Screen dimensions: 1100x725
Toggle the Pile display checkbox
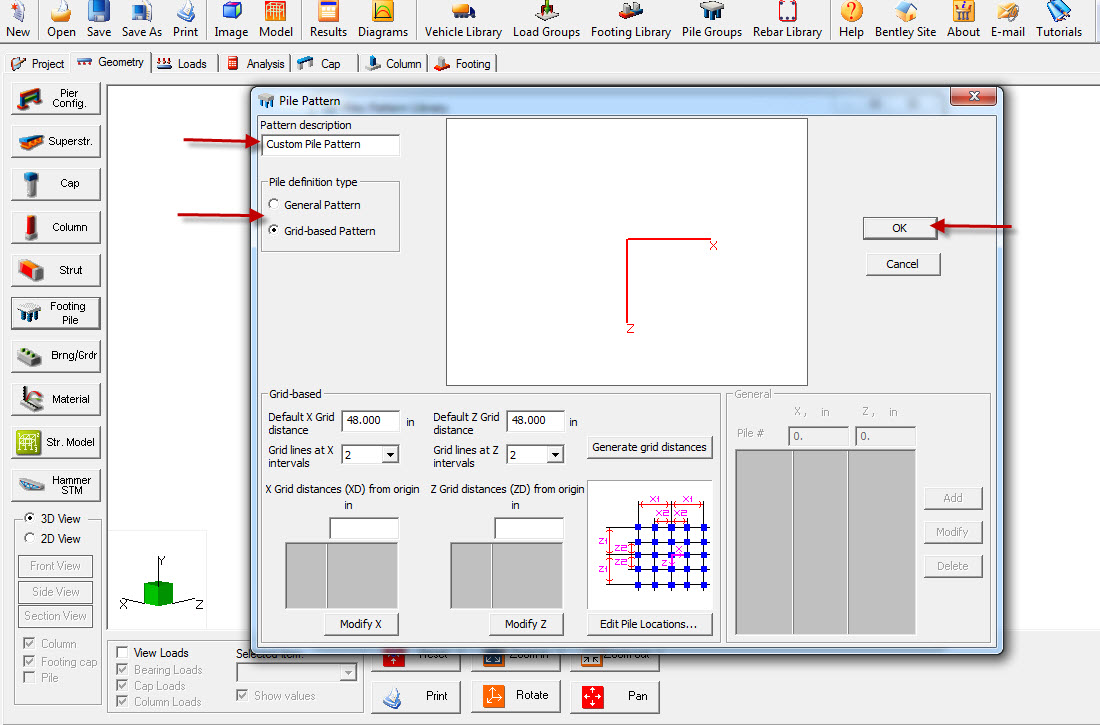click(x=29, y=677)
